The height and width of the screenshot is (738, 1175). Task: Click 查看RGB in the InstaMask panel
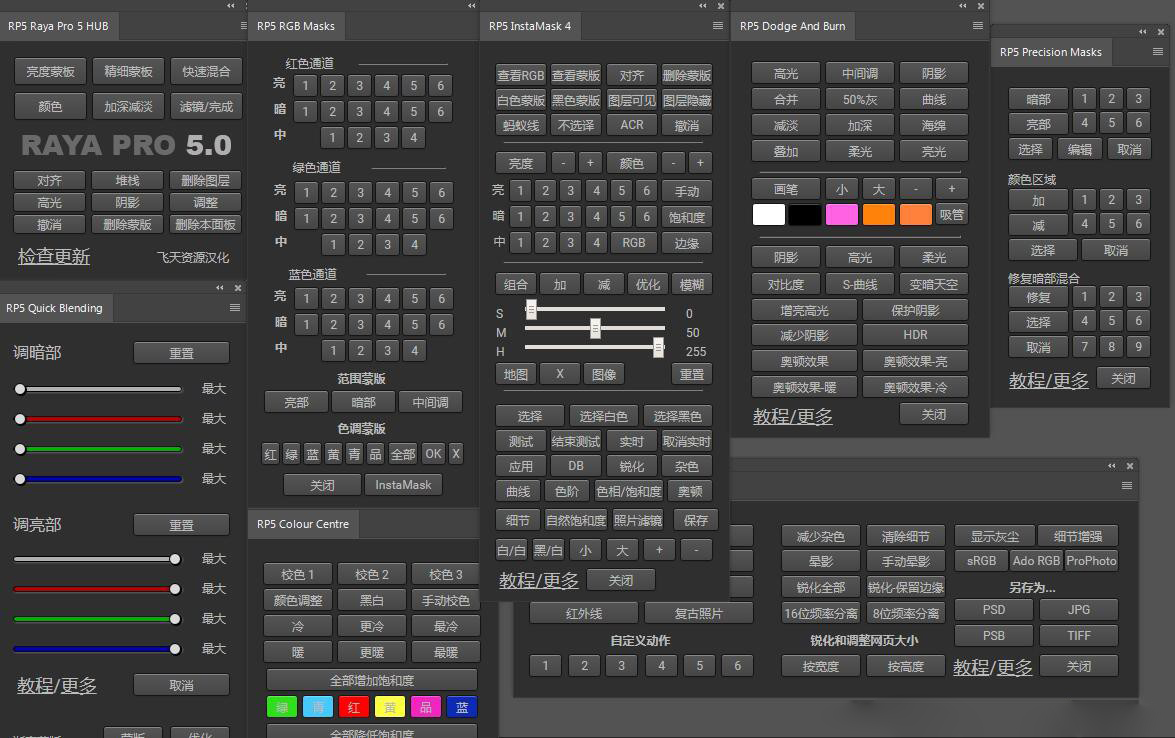coord(521,76)
